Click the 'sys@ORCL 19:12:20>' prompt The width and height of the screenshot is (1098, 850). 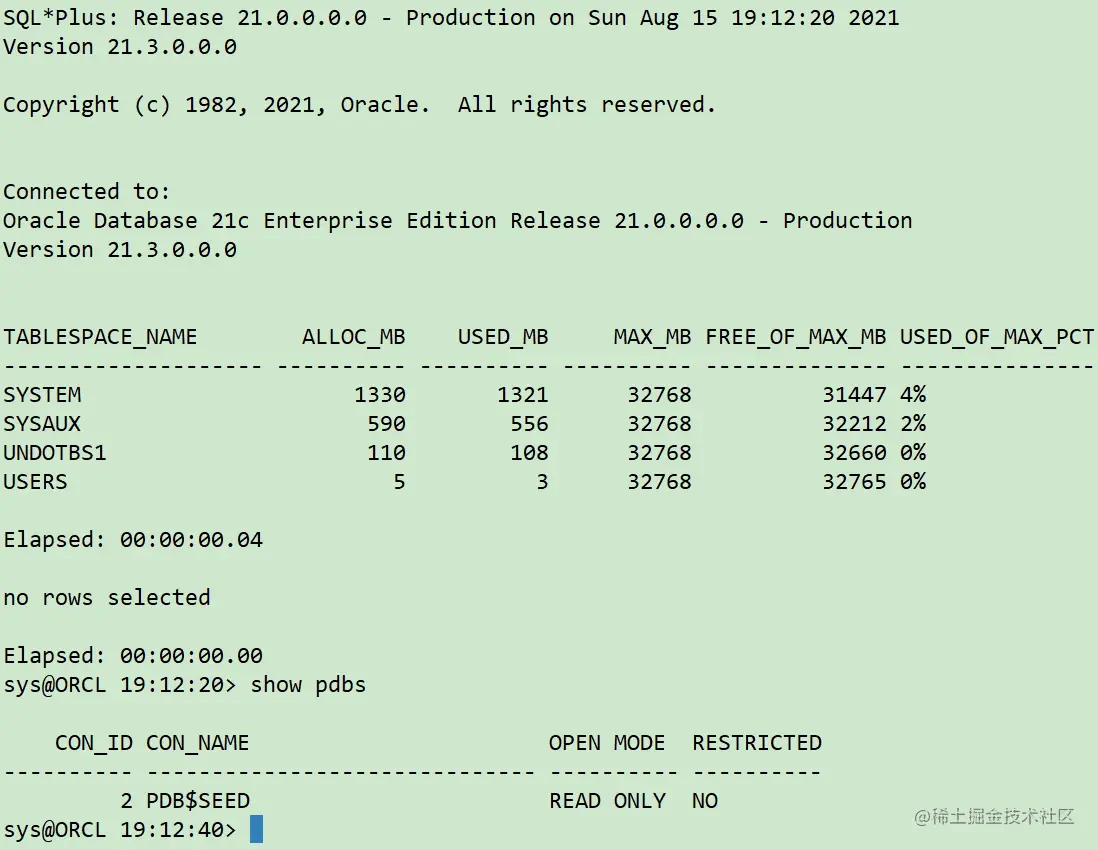click(120, 684)
